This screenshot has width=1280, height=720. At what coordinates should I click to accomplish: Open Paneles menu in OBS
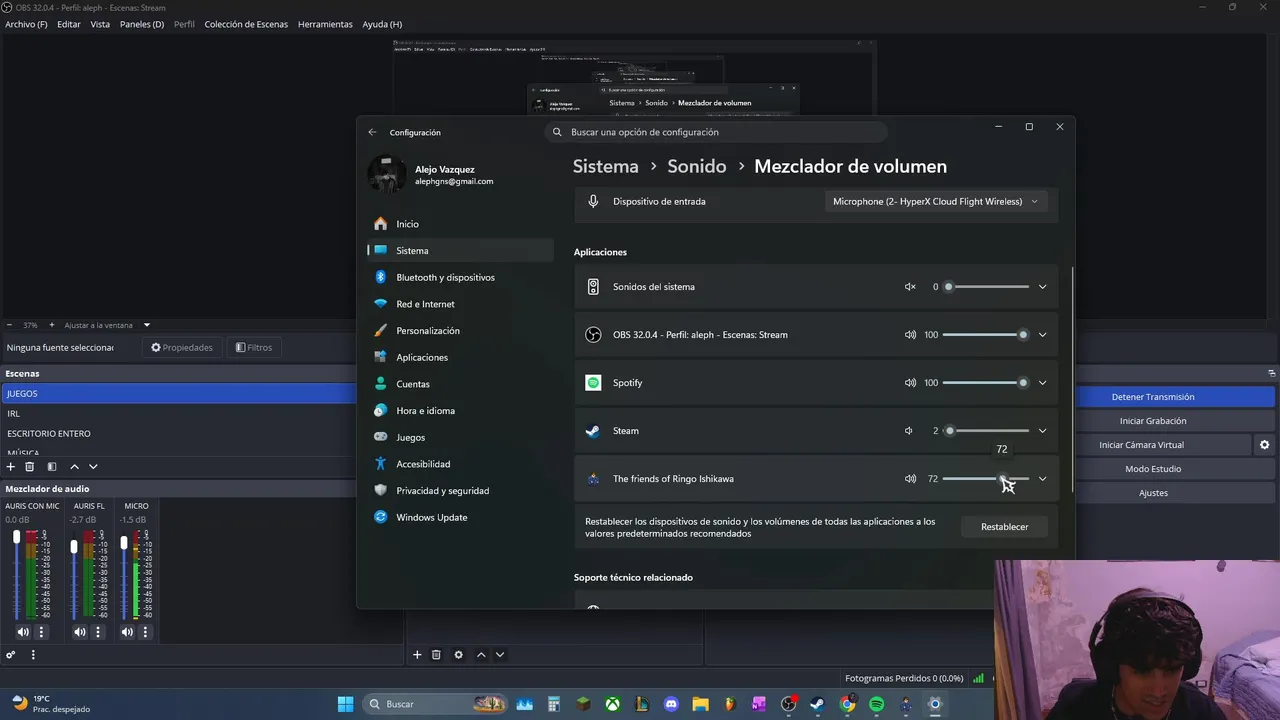pyautogui.click(x=142, y=24)
